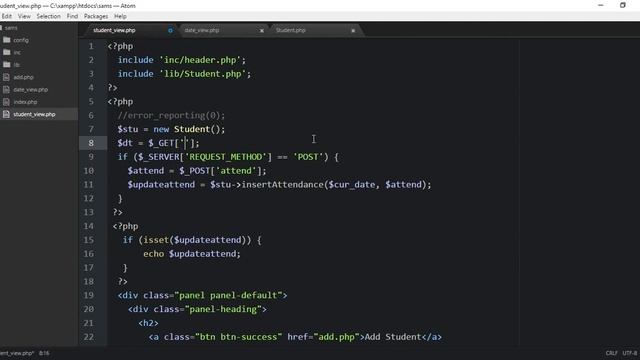Open the View menu
The width and height of the screenshot is (640, 360).
coord(24,16)
